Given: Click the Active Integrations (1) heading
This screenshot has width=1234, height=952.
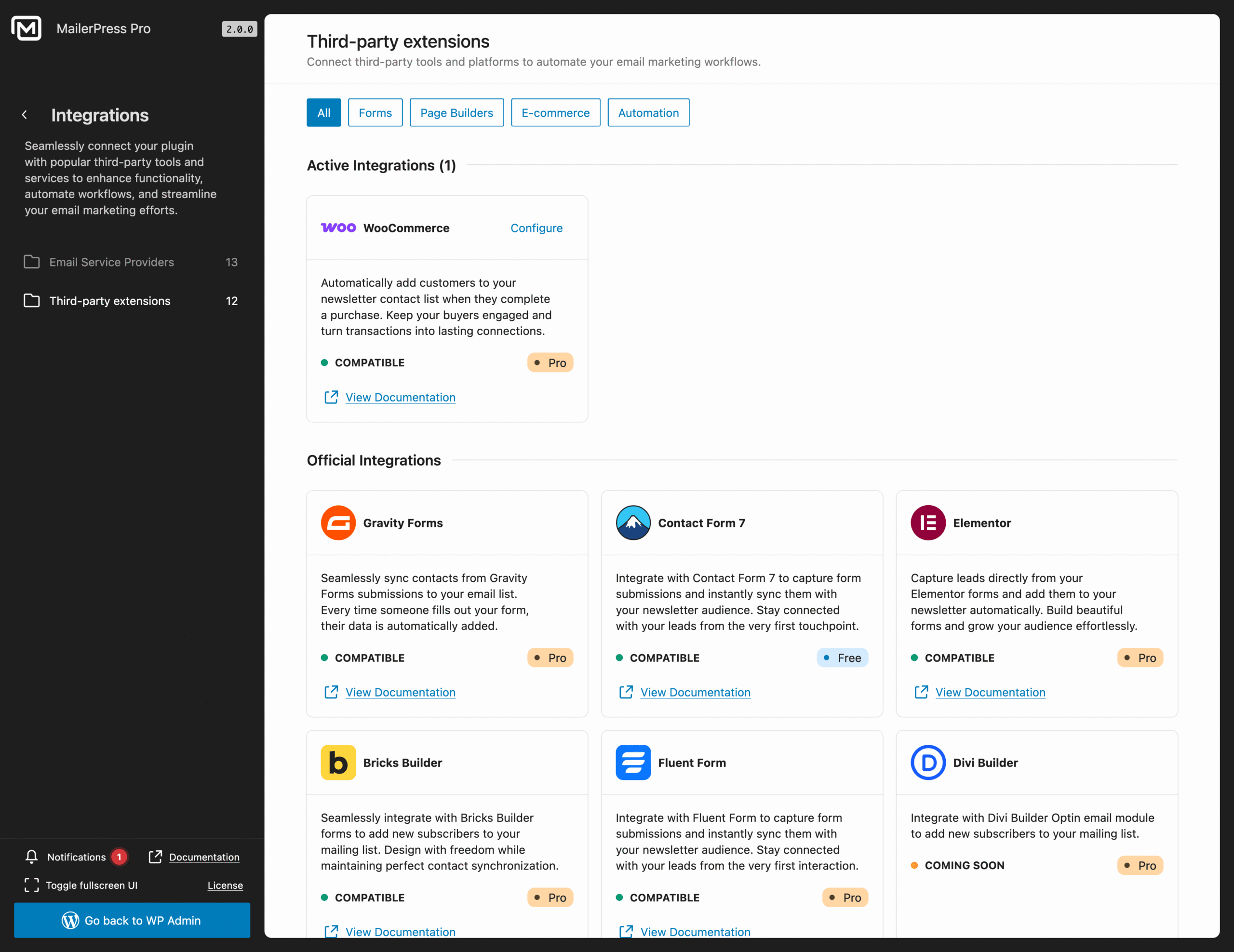Looking at the screenshot, I should tap(381, 165).
